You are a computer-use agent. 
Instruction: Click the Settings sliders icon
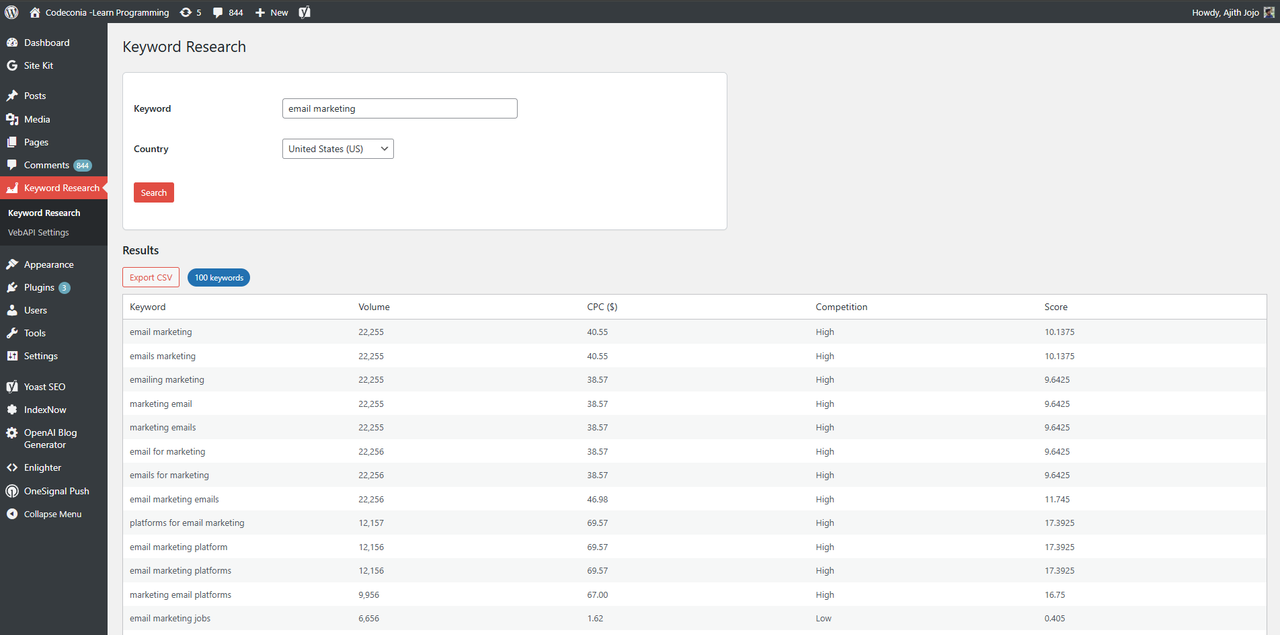(12, 356)
